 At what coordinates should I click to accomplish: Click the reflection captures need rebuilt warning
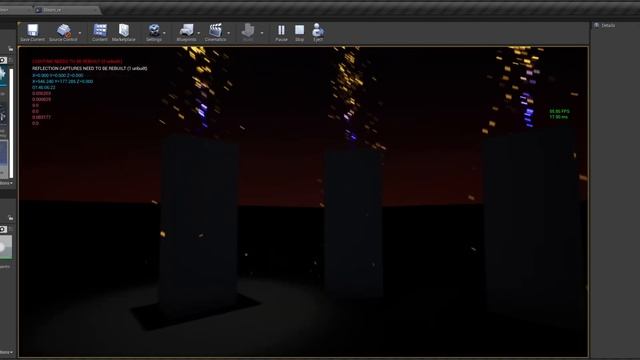[90, 69]
